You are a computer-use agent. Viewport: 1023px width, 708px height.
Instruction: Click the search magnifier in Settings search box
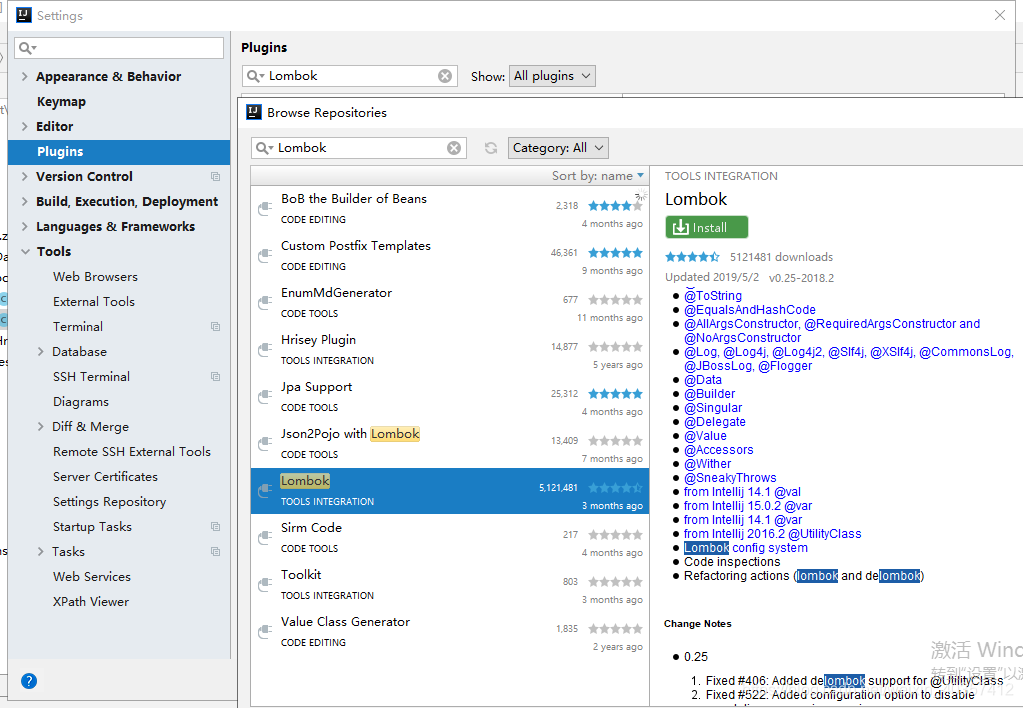point(27,48)
